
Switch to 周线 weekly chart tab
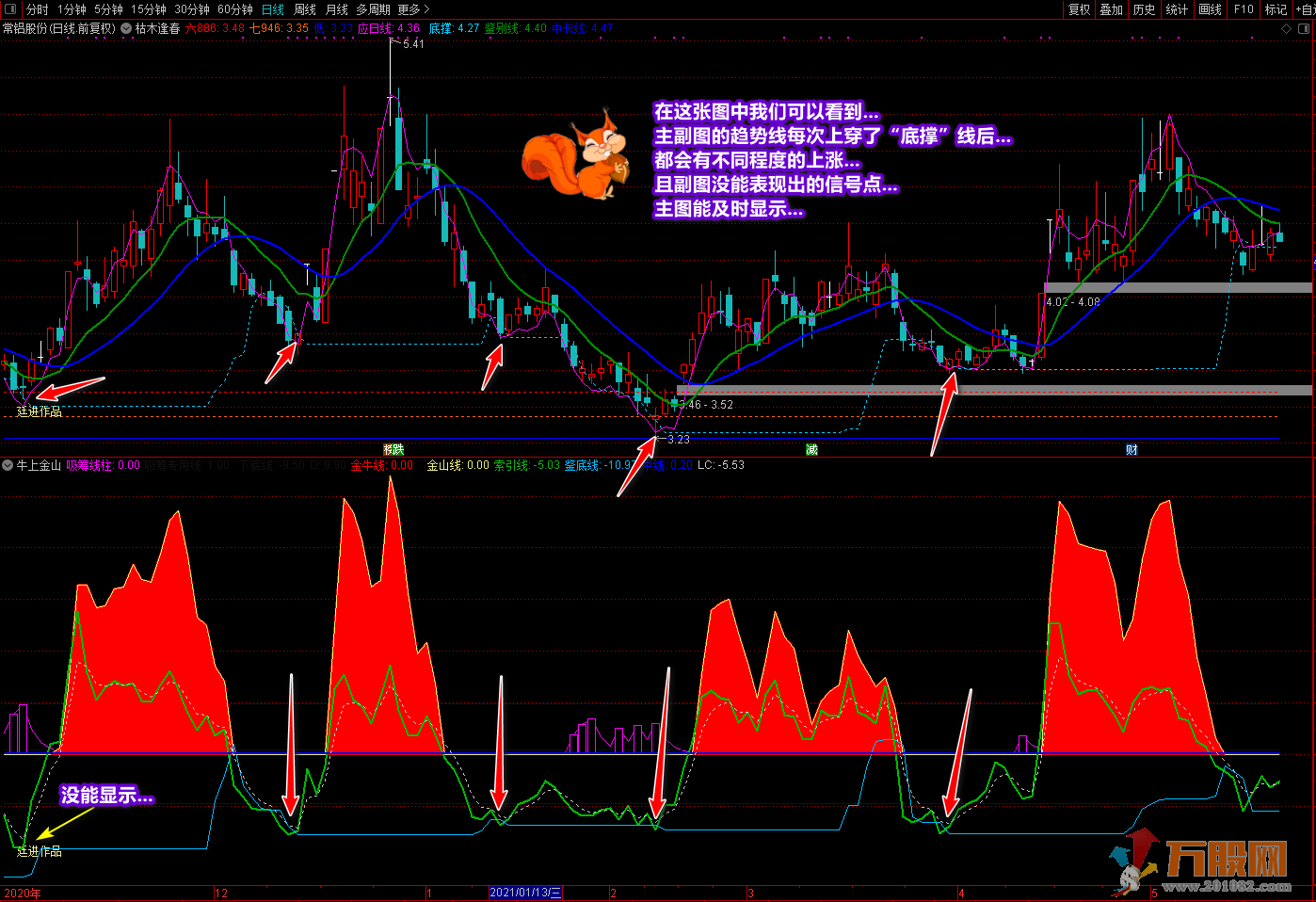tap(305, 9)
